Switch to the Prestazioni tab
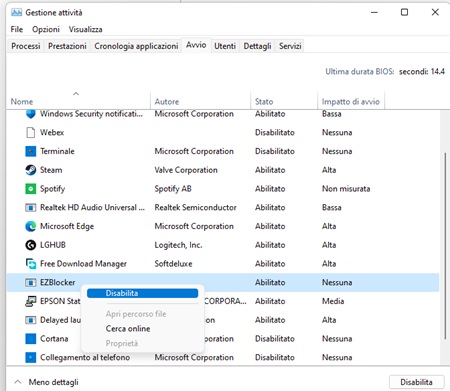 [67, 46]
